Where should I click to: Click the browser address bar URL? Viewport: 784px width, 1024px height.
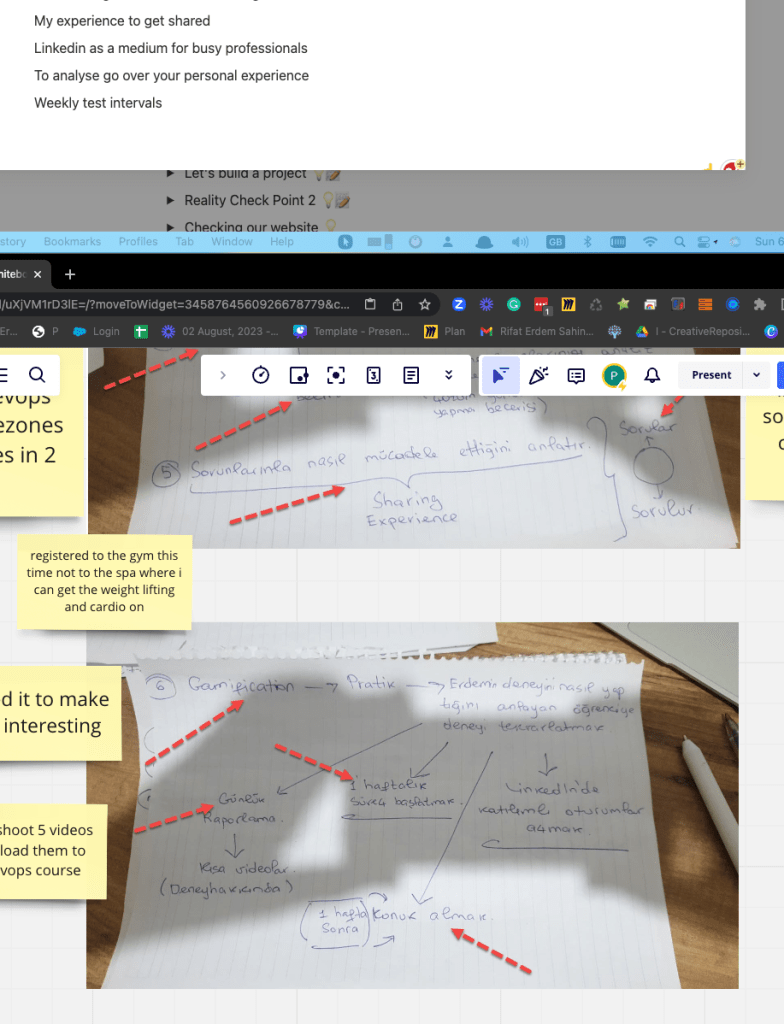[176, 304]
